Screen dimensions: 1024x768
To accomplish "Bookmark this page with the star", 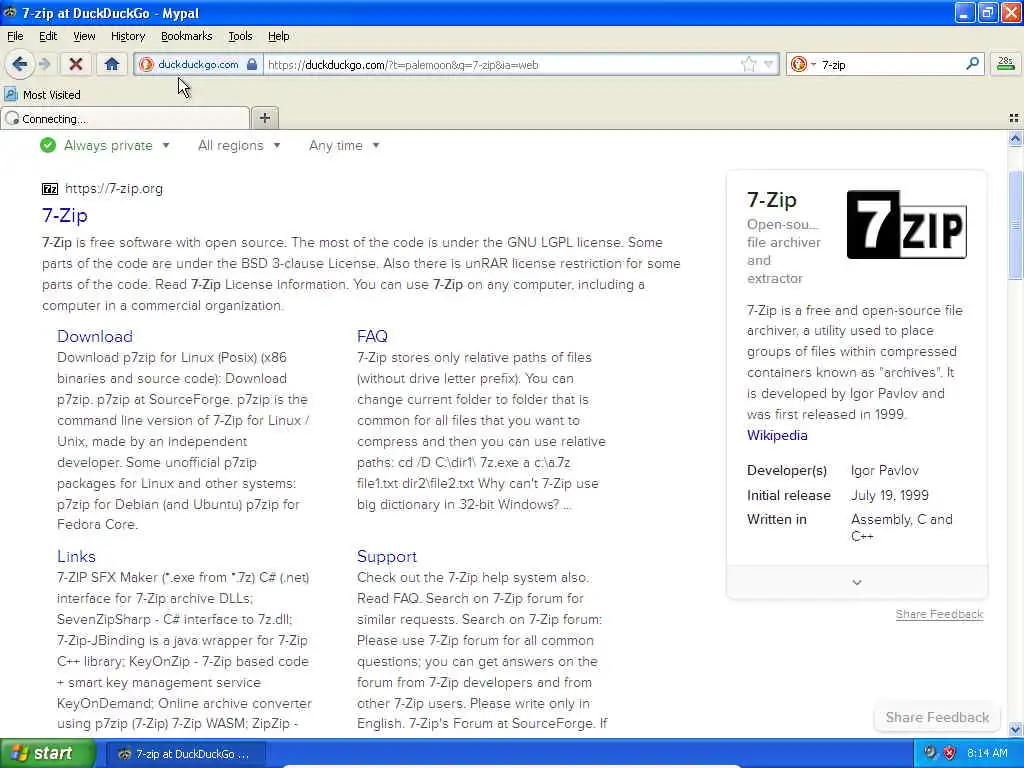I will [x=748, y=64].
